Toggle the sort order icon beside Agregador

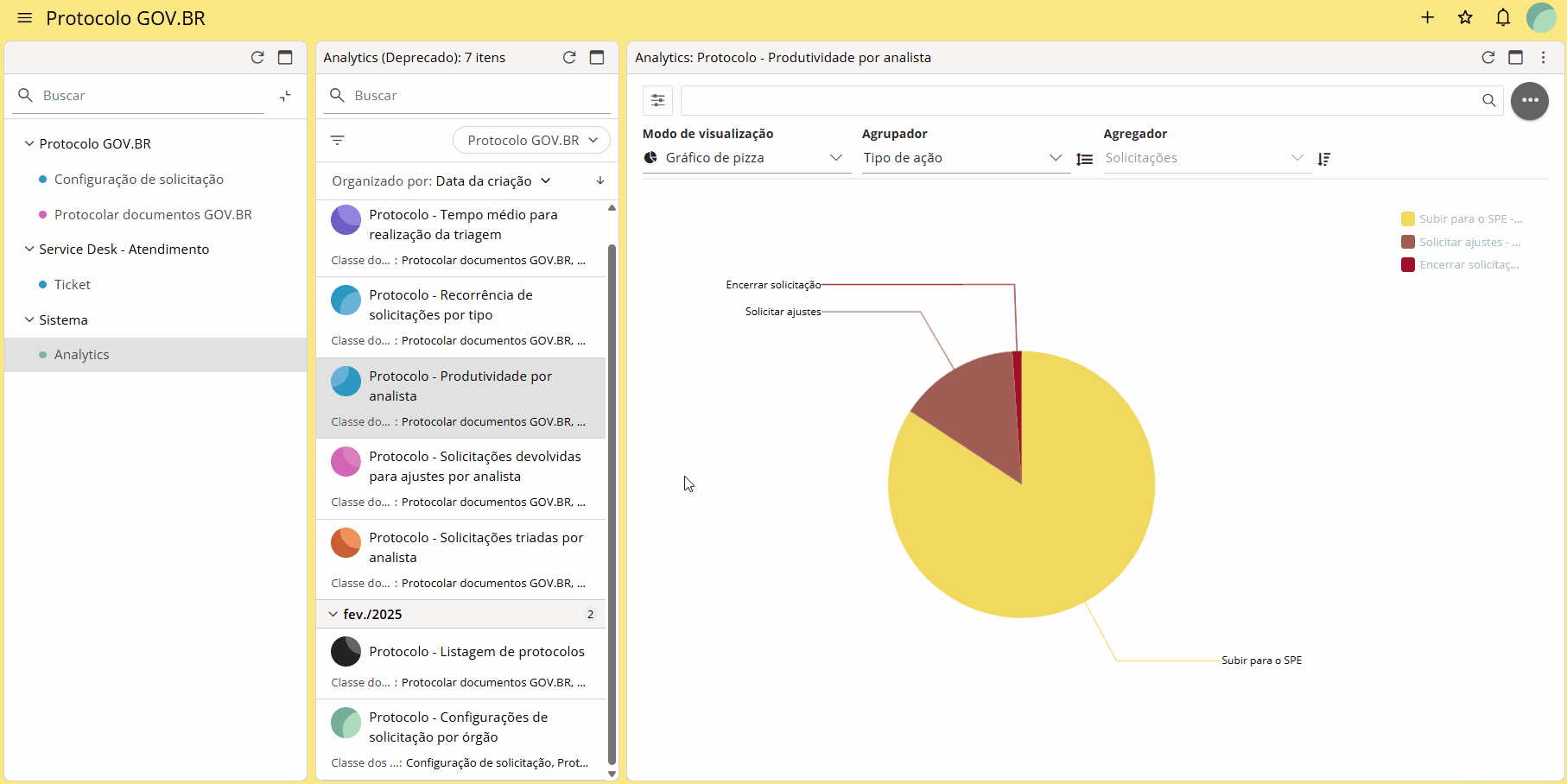(1323, 159)
